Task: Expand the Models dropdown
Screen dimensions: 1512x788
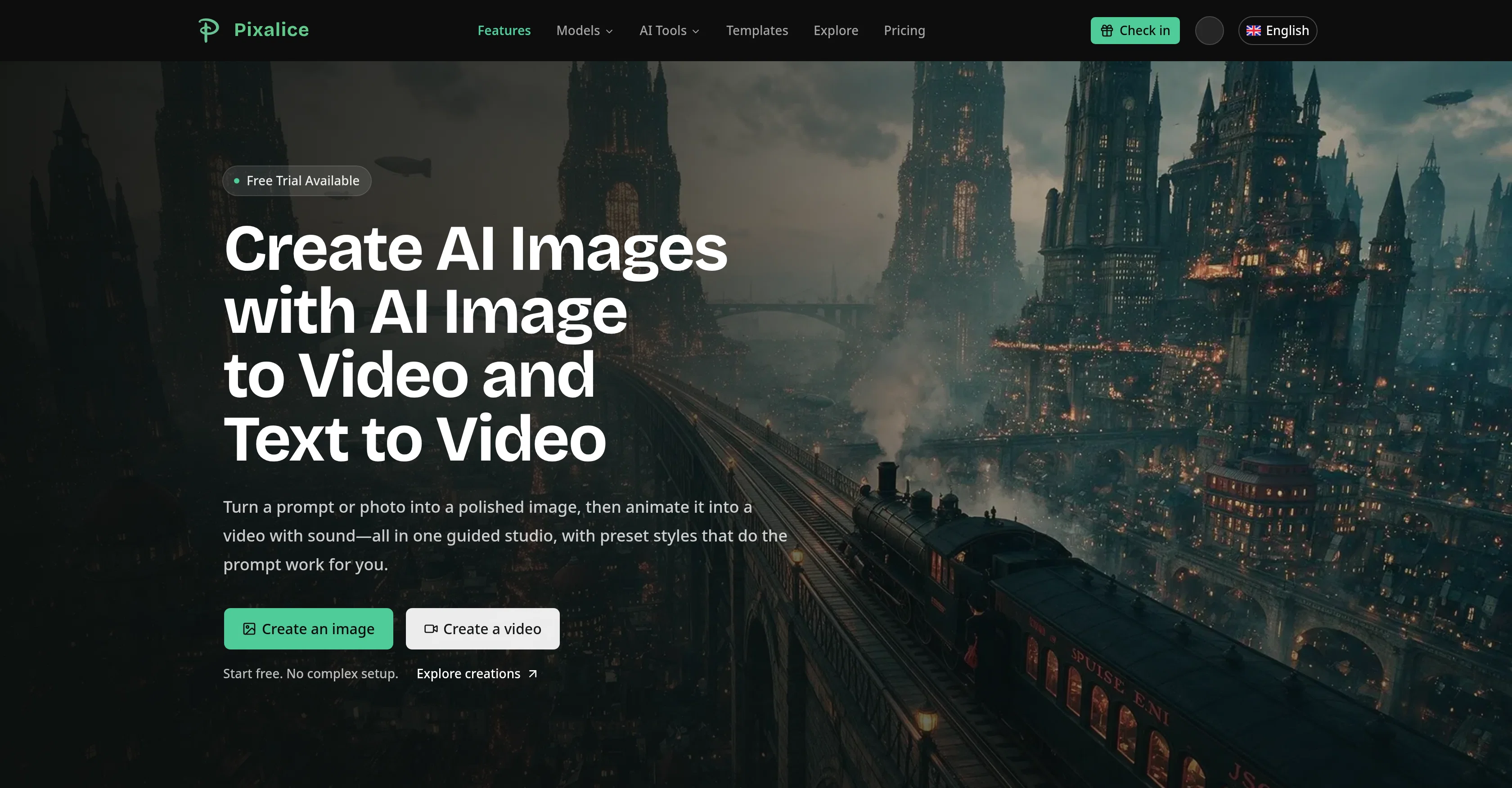Action: pos(585,31)
